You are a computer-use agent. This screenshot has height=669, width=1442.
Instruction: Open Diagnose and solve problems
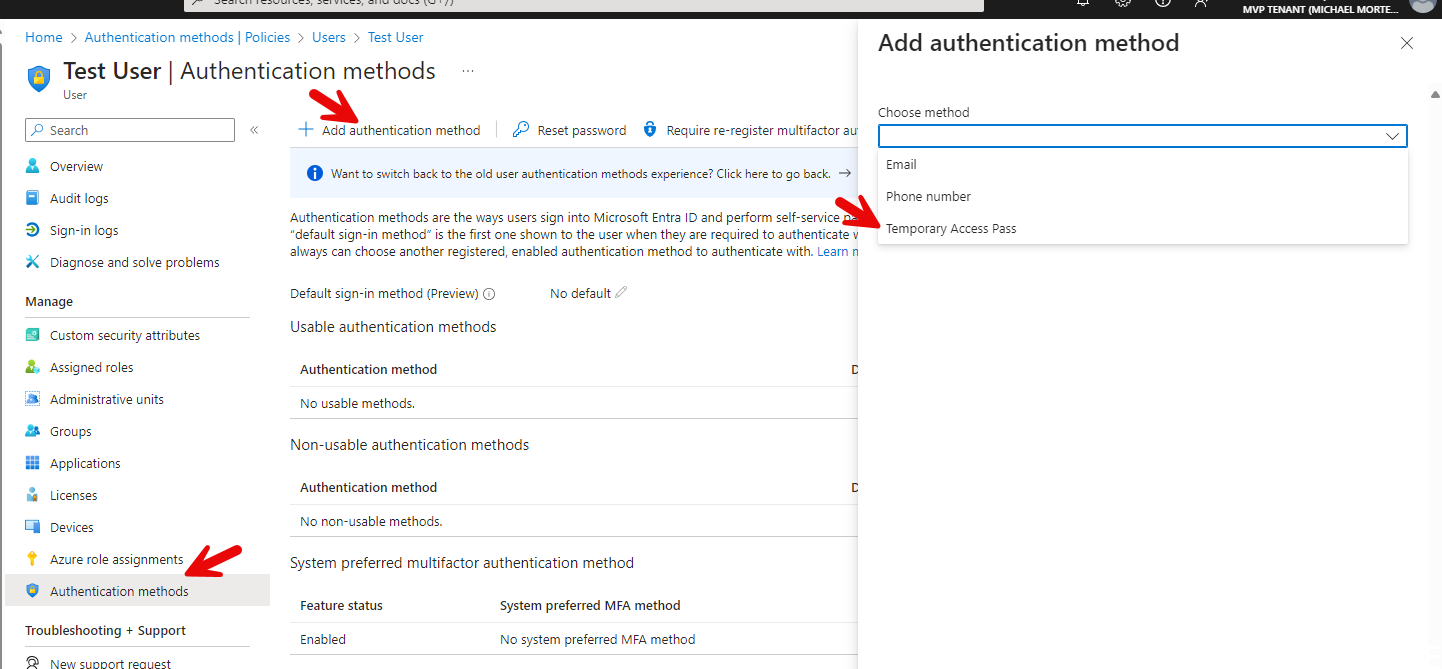point(134,263)
